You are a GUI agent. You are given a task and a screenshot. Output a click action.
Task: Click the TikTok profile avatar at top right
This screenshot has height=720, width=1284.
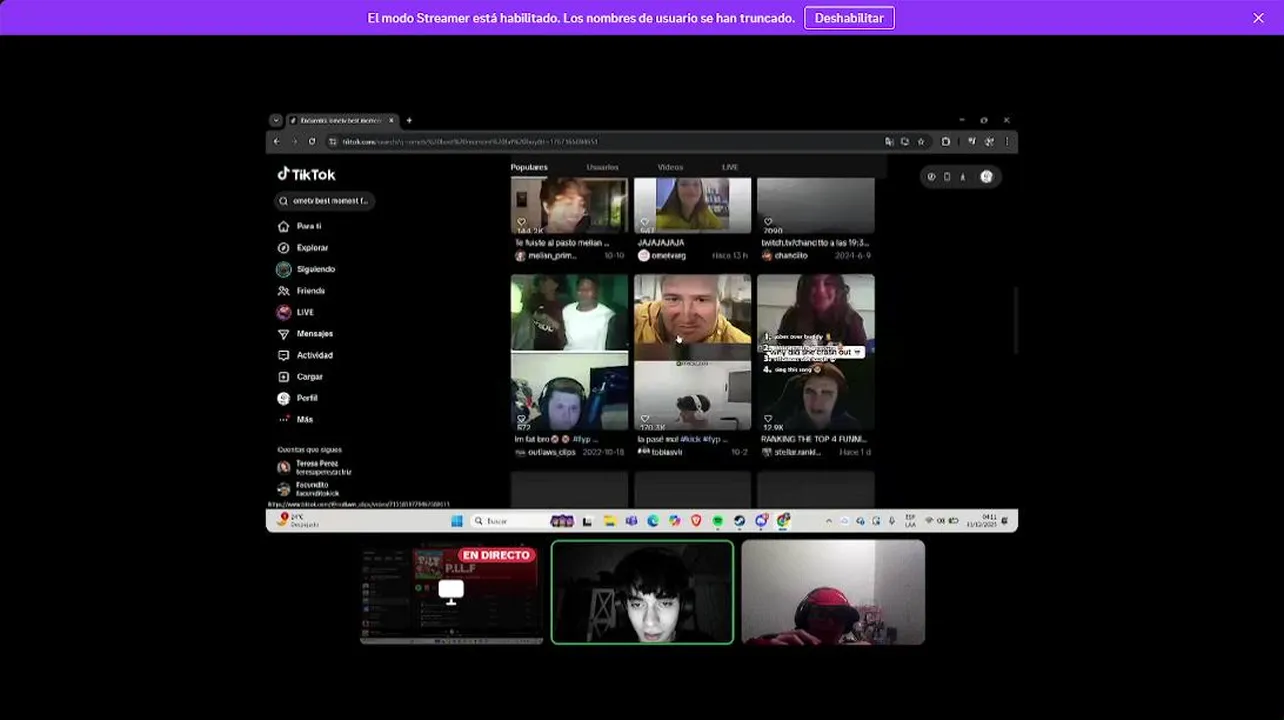click(x=987, y=177)
